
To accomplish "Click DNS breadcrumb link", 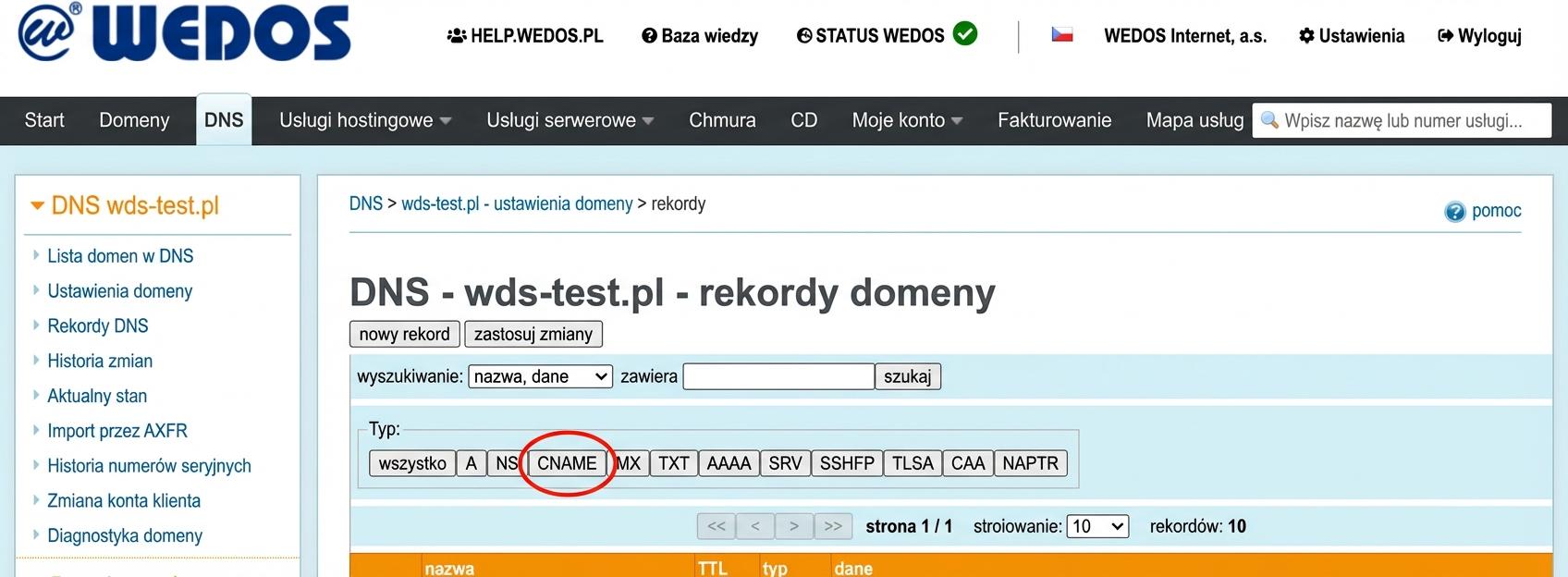I will click(366, 203).
